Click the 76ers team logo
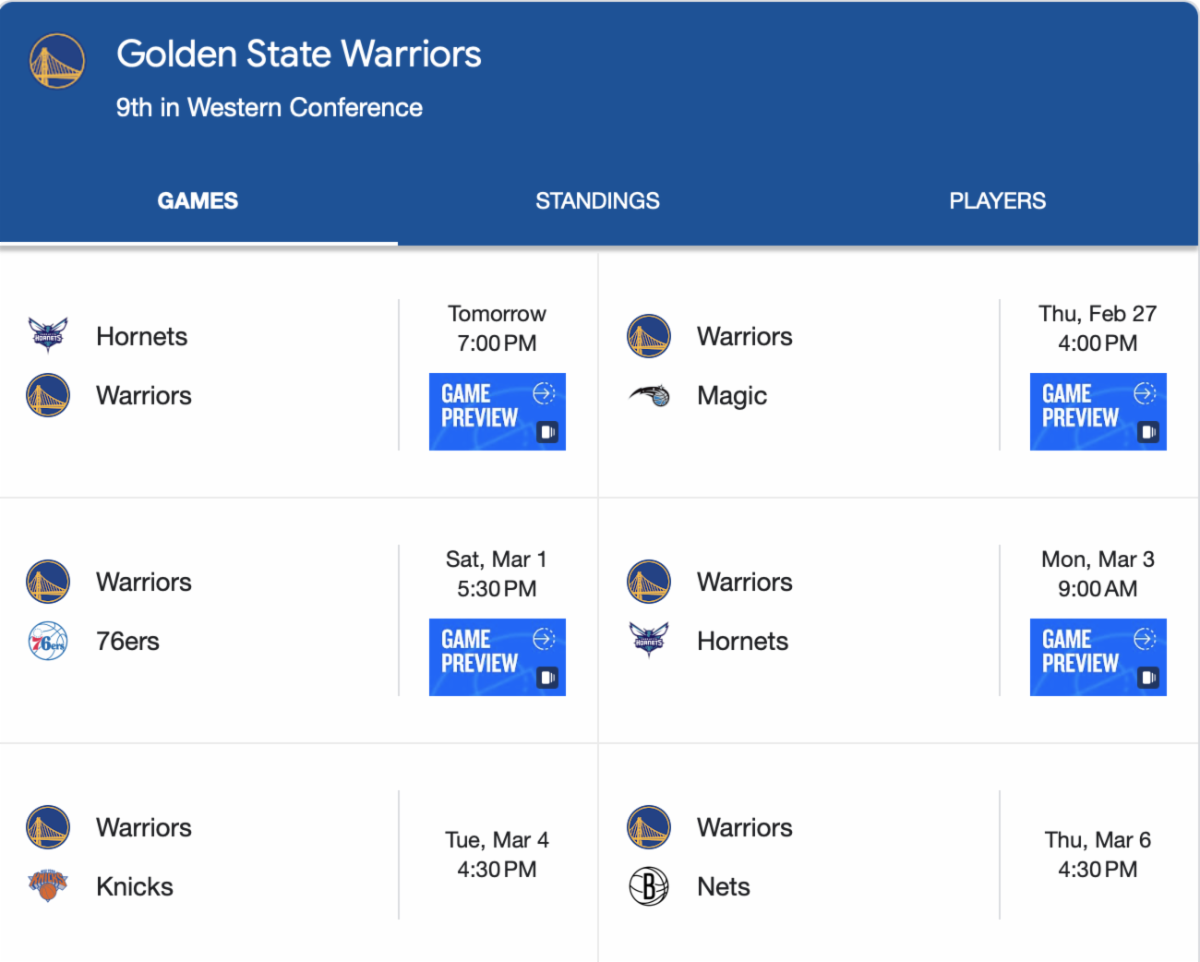Image resolution: width=1200 pixels, height=962 pixels. (47, 641)
